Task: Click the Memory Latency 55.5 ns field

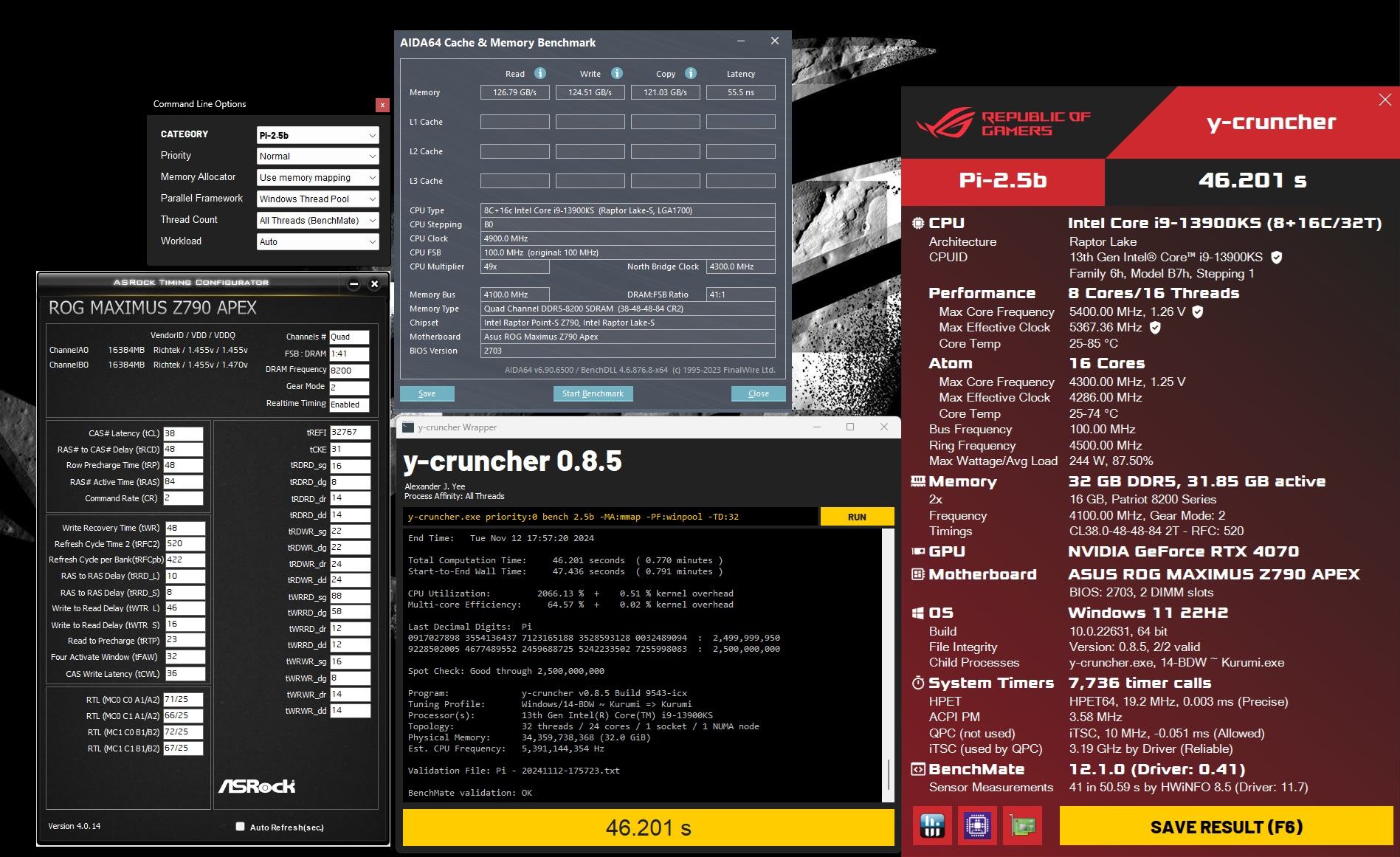Action: [741, 92]
